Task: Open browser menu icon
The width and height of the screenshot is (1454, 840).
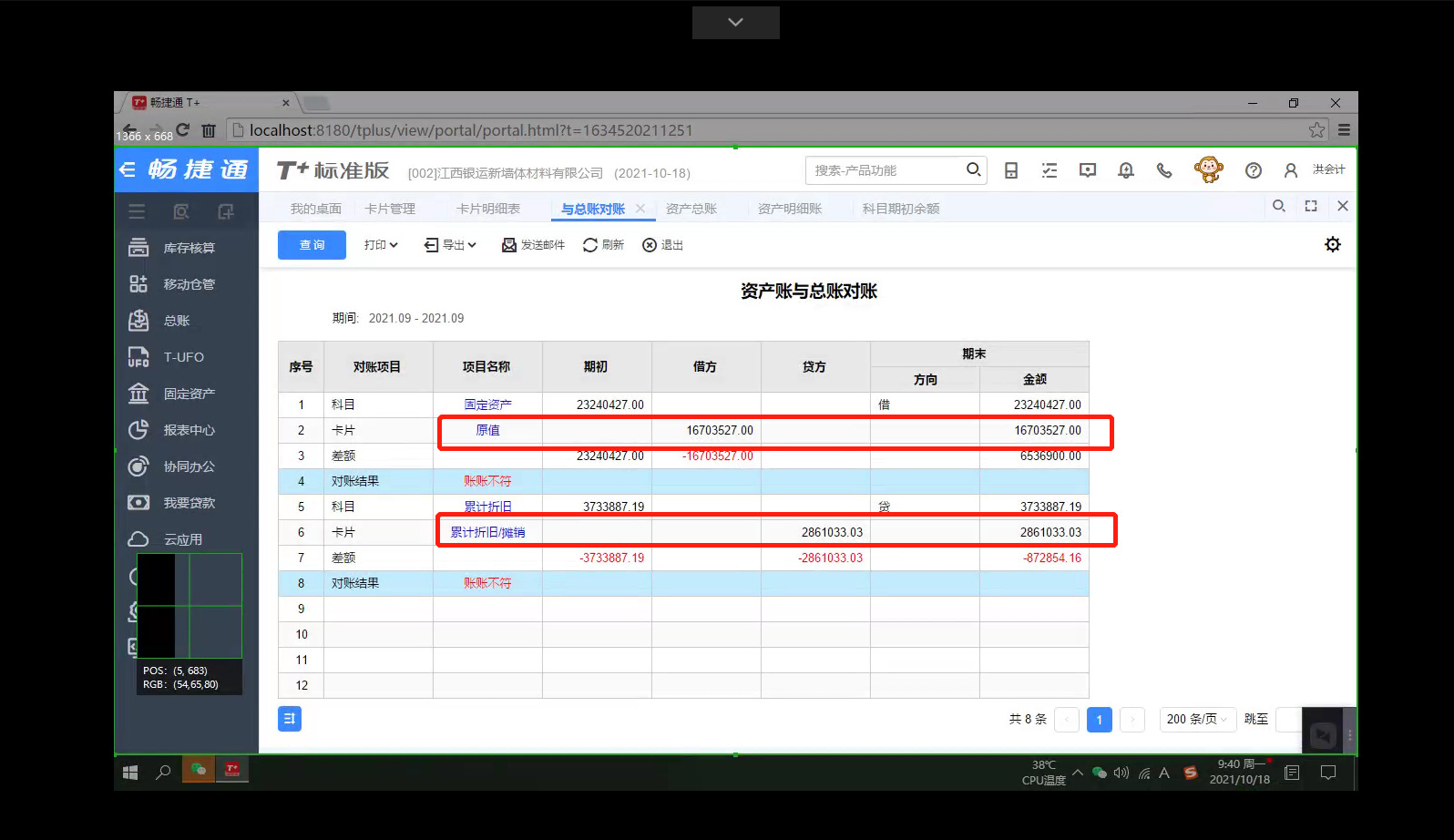Action: pyautogui.click(x=1344, y=130)
